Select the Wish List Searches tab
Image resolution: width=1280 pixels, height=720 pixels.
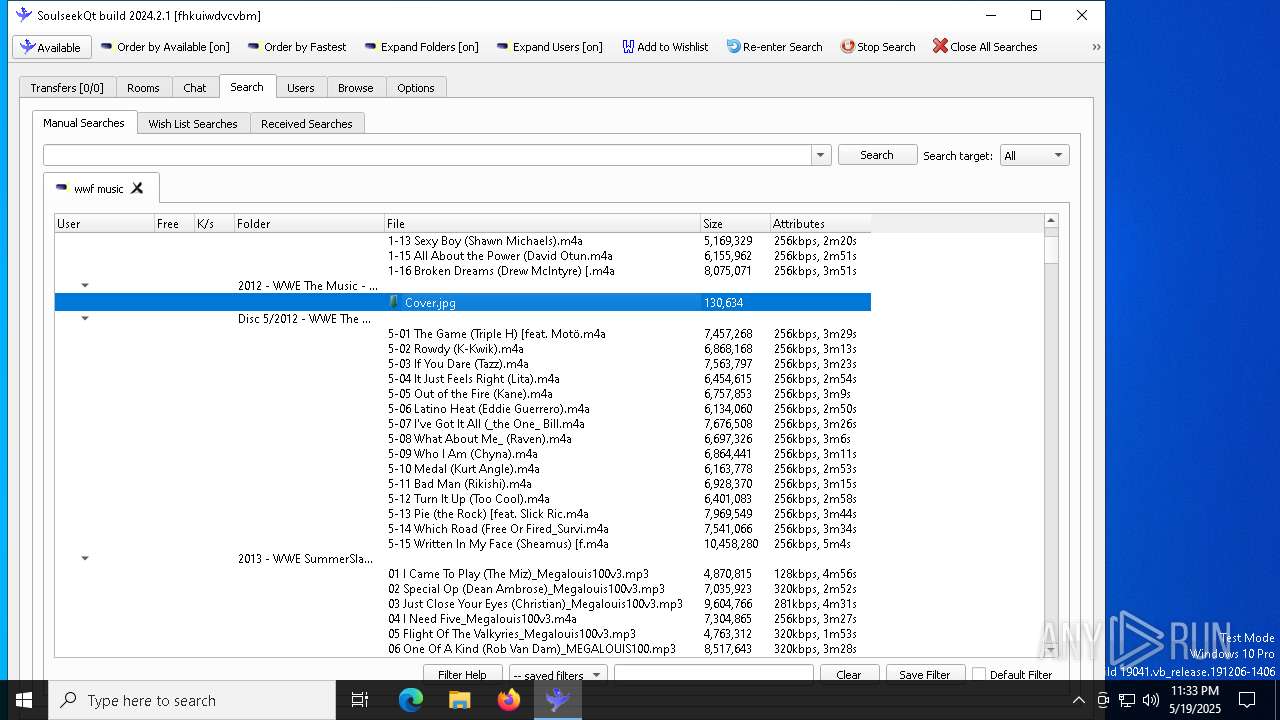pos(193,124)
